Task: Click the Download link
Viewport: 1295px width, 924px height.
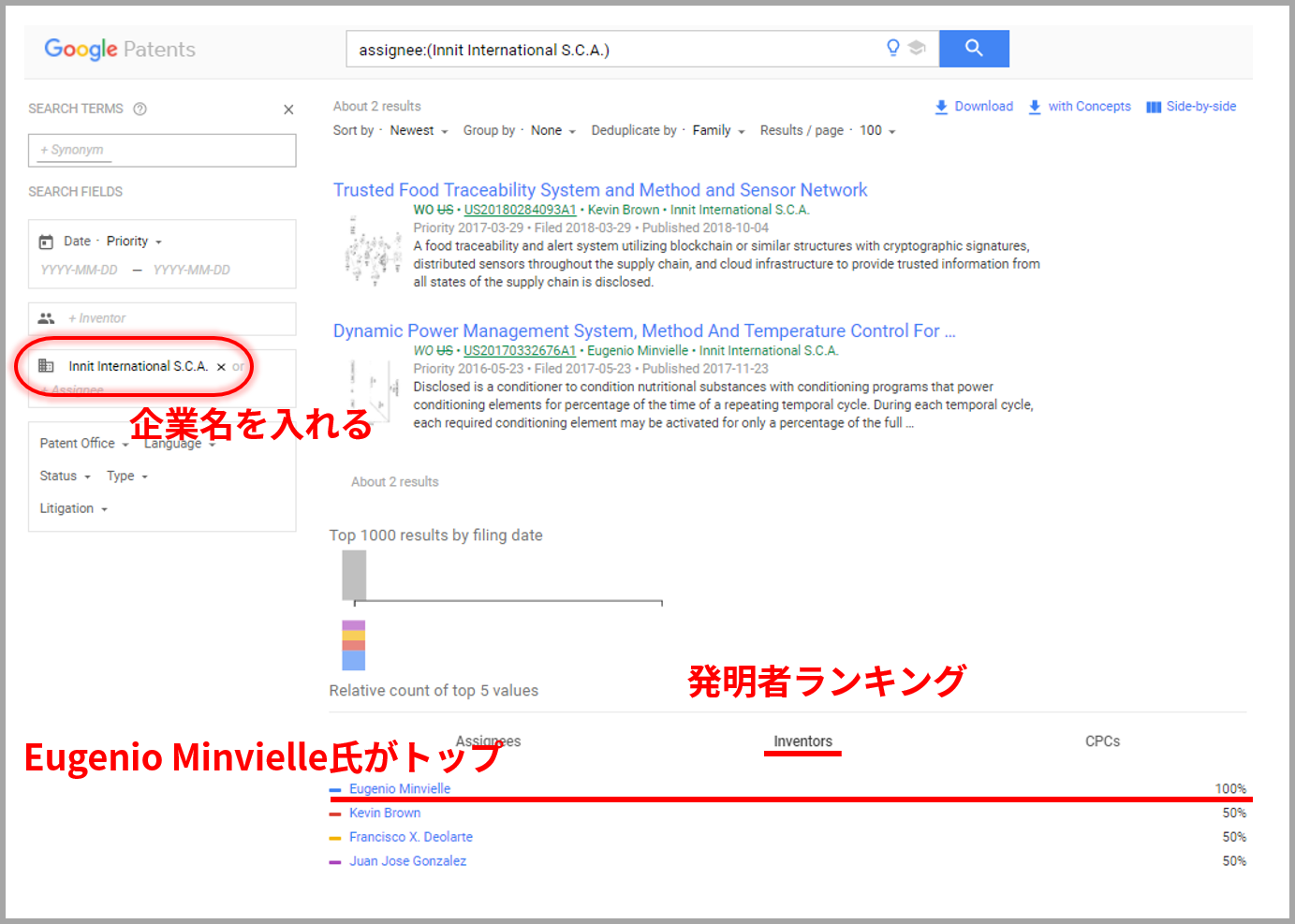Action: (983, 107)
